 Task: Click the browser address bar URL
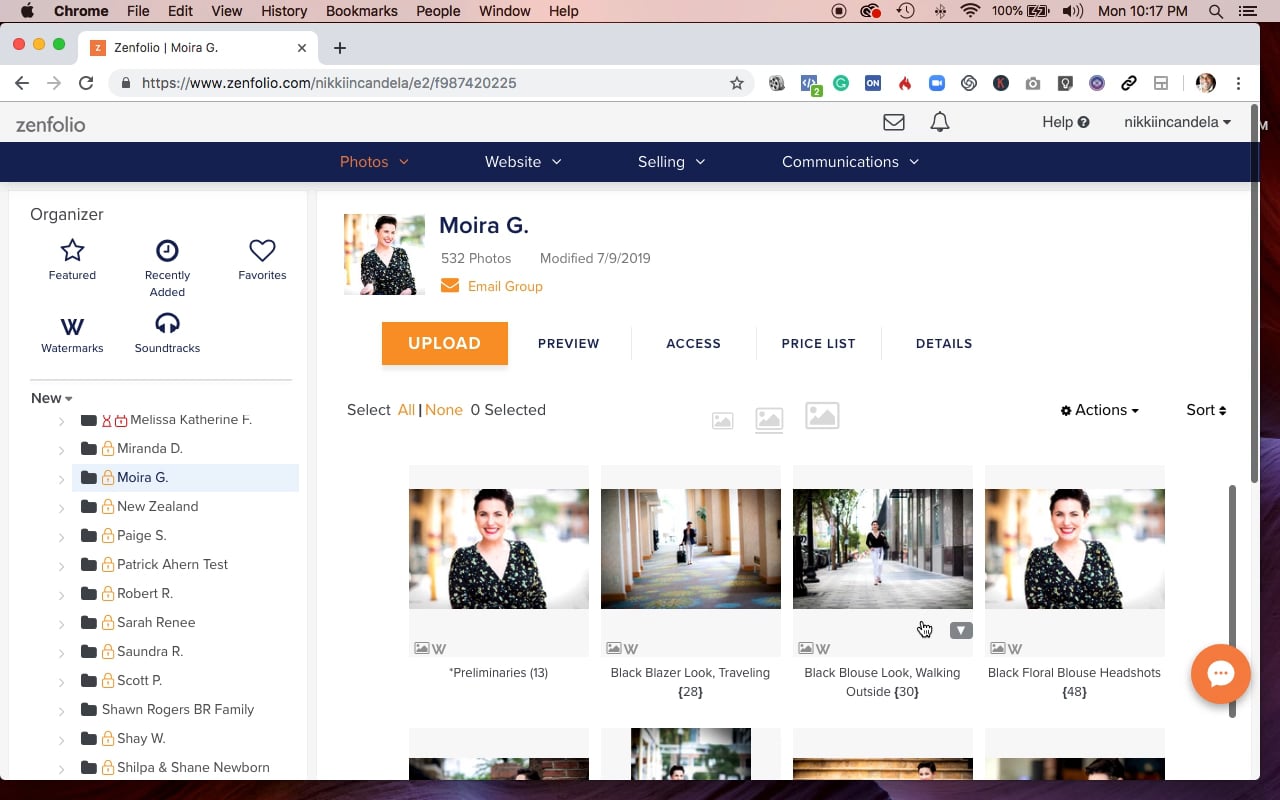(329, 83)
